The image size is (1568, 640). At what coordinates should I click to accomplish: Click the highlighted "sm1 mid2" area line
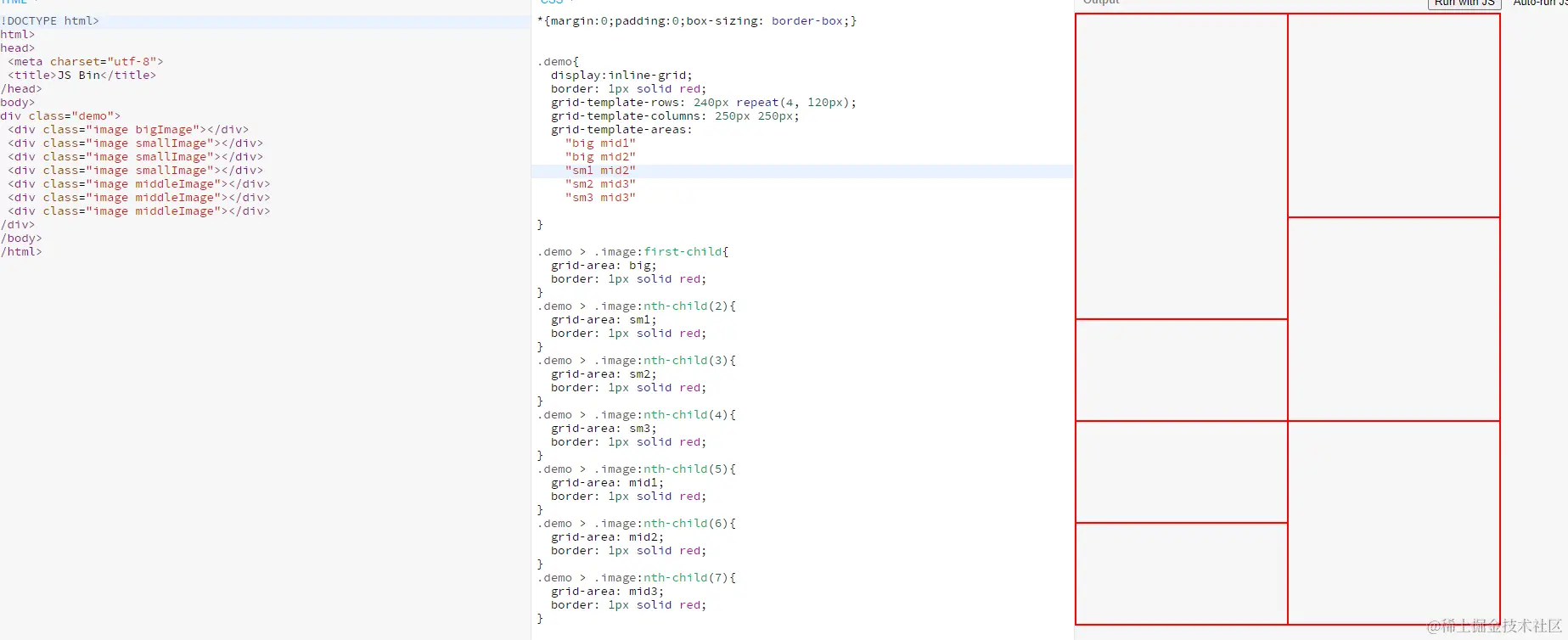pyautogui.click(x=600, y=171)
